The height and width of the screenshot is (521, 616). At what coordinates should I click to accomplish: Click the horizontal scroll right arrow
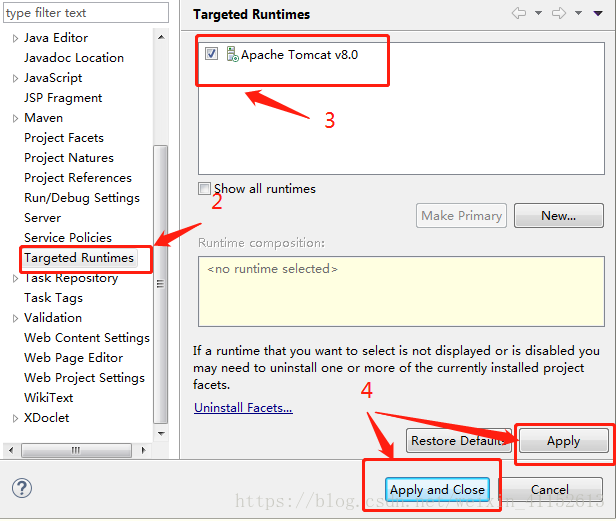click(143, 450)
